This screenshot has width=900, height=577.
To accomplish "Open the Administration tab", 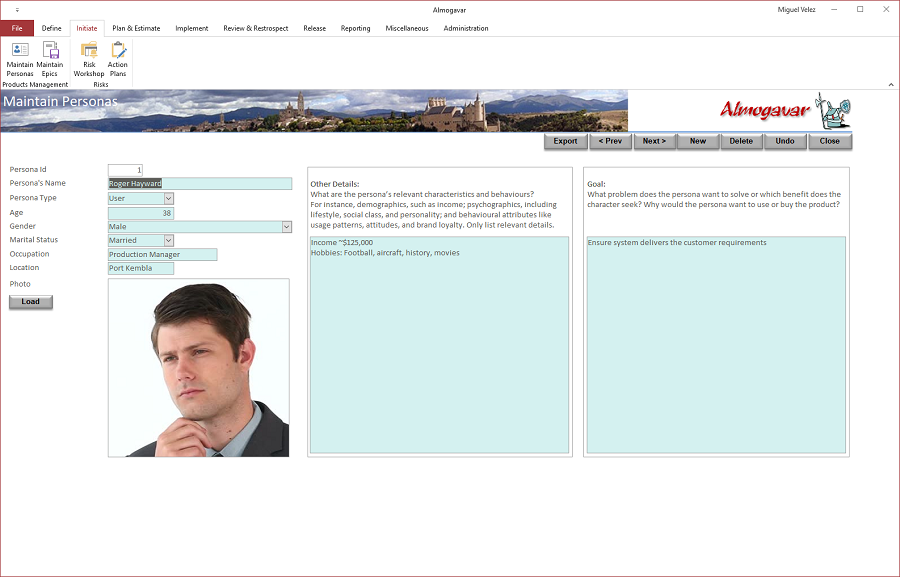I will (466, 28).
